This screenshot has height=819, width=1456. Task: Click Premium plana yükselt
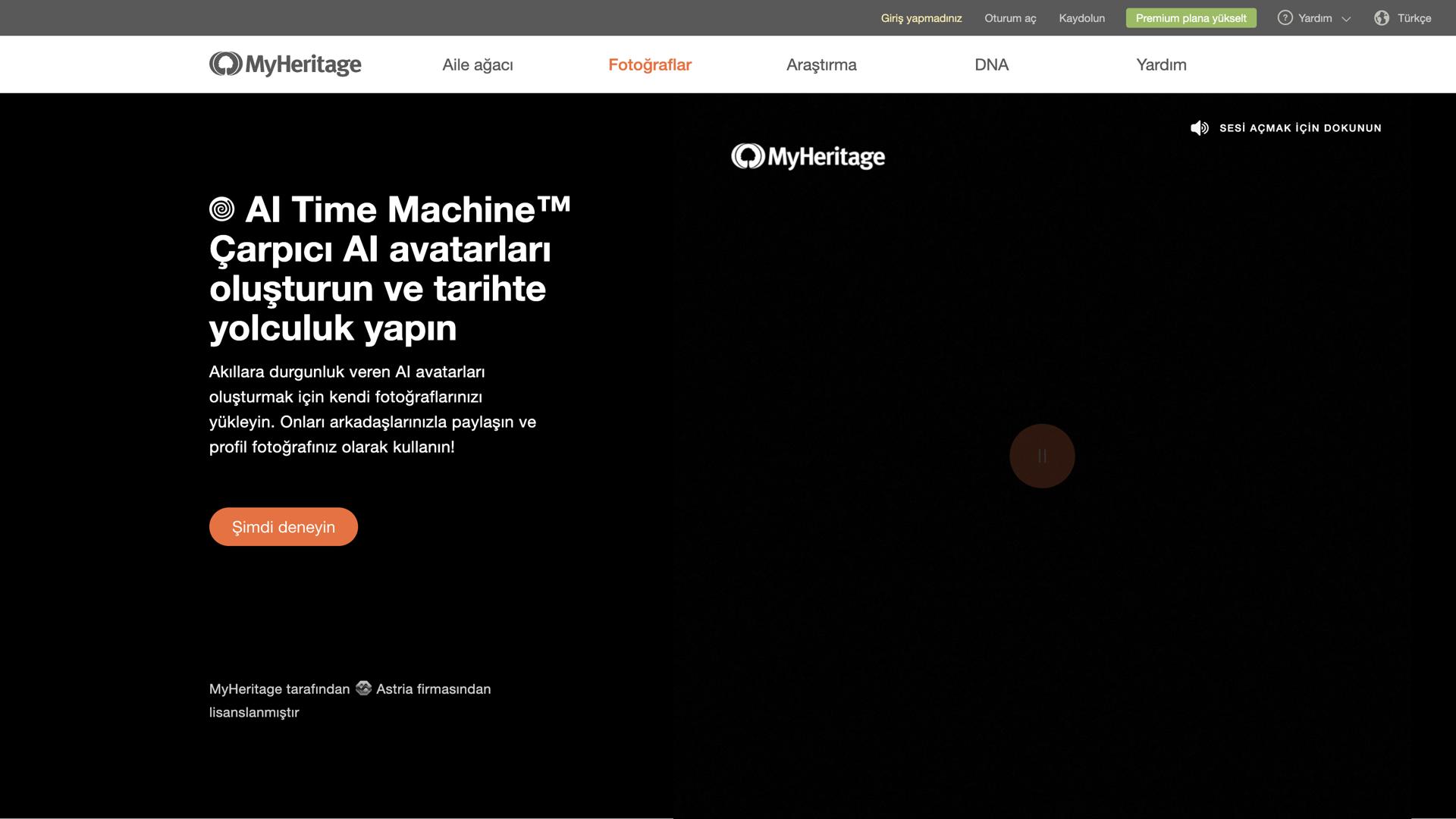(x=1191, y=17)
